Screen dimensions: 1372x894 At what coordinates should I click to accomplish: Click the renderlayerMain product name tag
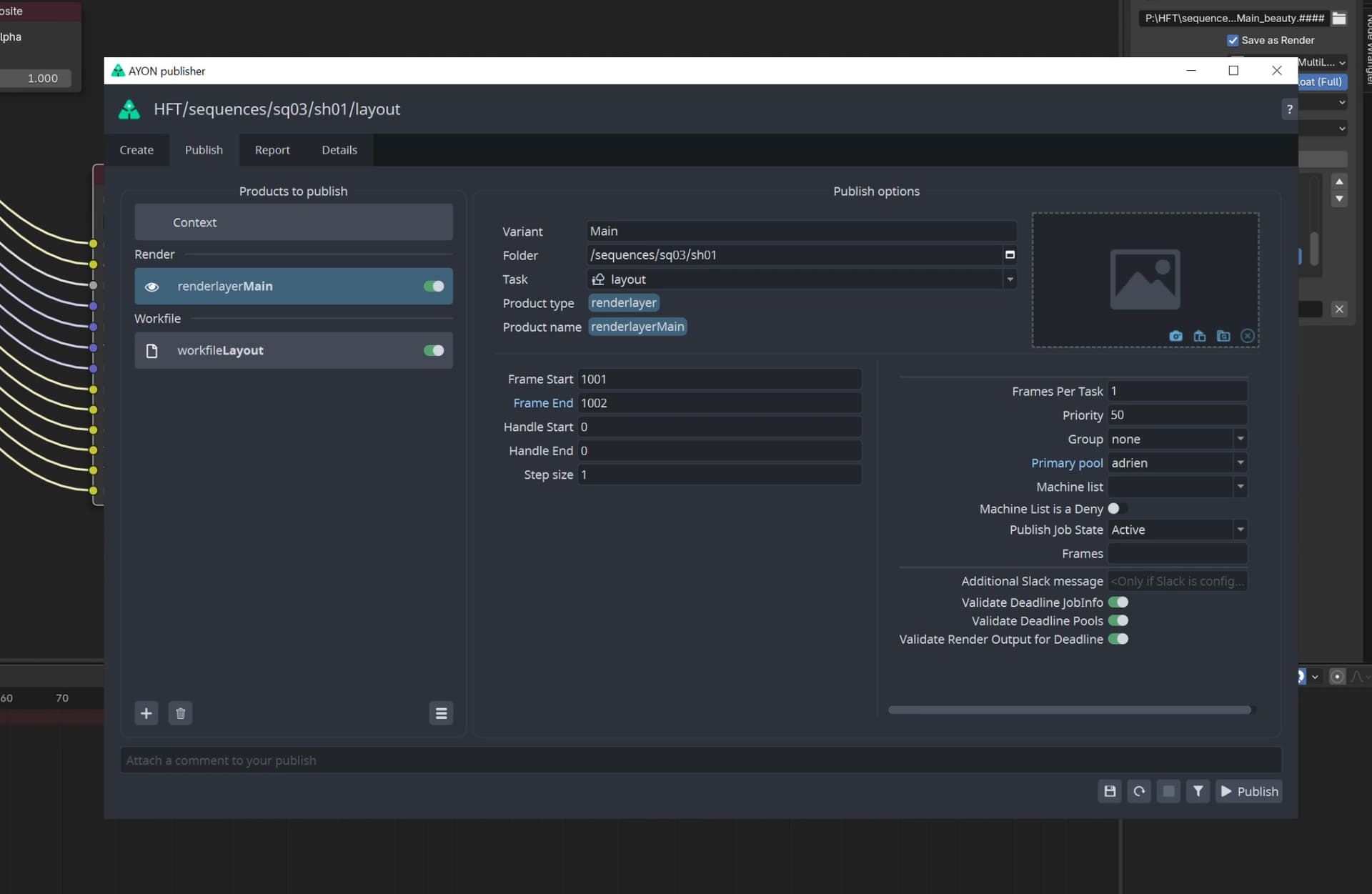[x=637, y=327]
